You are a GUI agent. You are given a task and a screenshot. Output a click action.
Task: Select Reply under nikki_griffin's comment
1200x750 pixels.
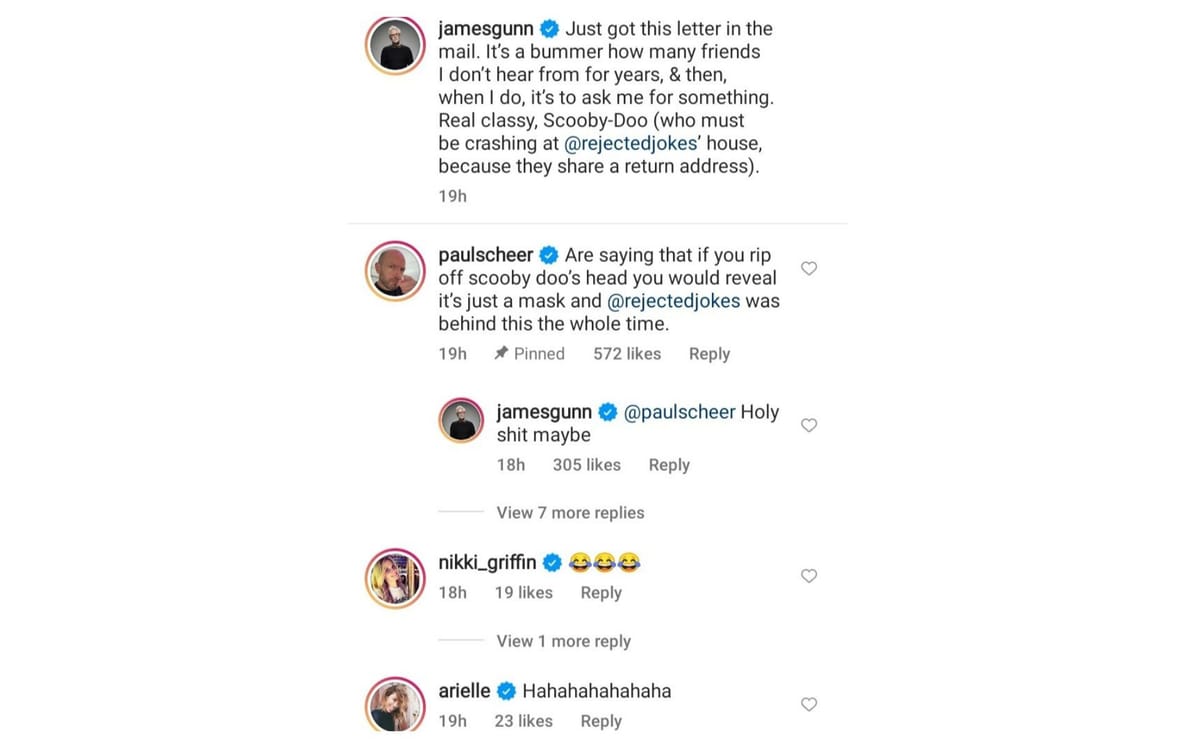601,592
